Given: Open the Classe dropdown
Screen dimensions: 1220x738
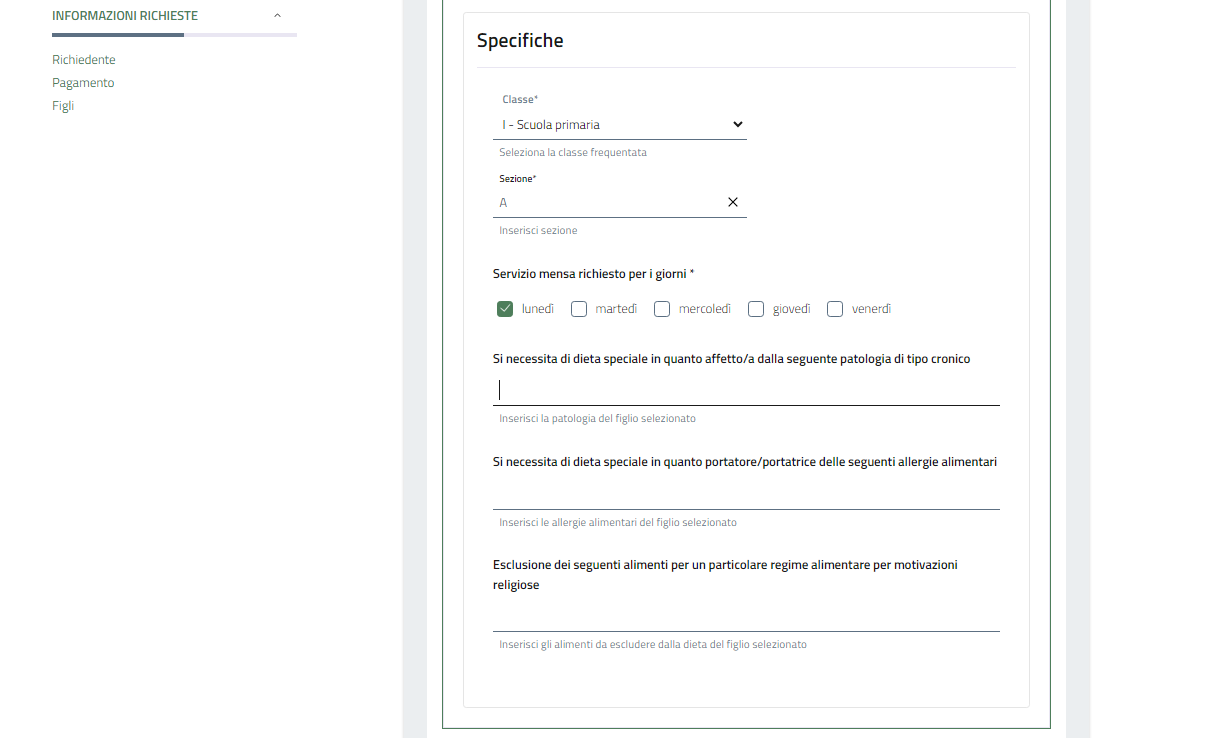Looking at the screenshot, I should pyautogui.click(x=620, y=125).
